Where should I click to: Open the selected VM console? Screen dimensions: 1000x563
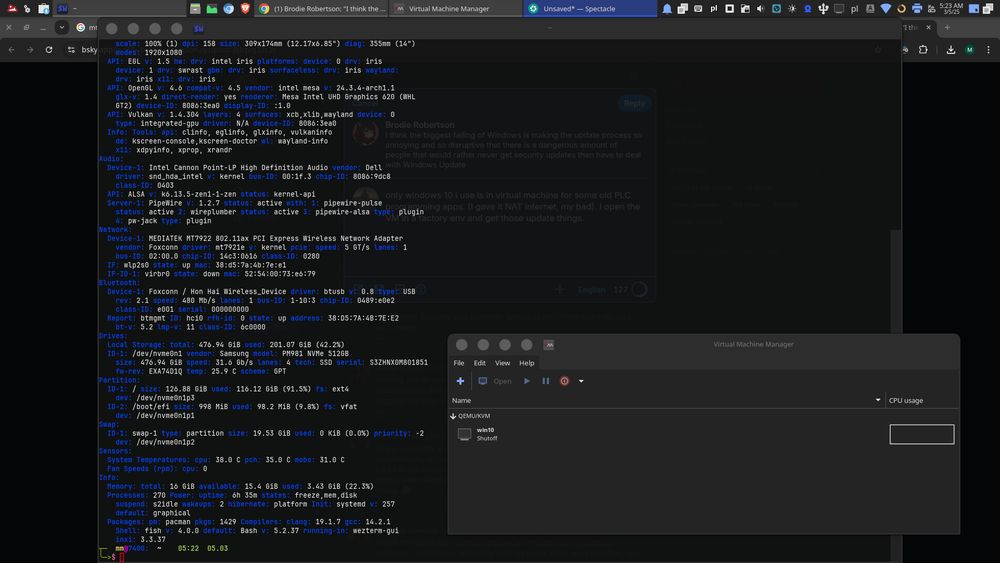tap(495, 381)
